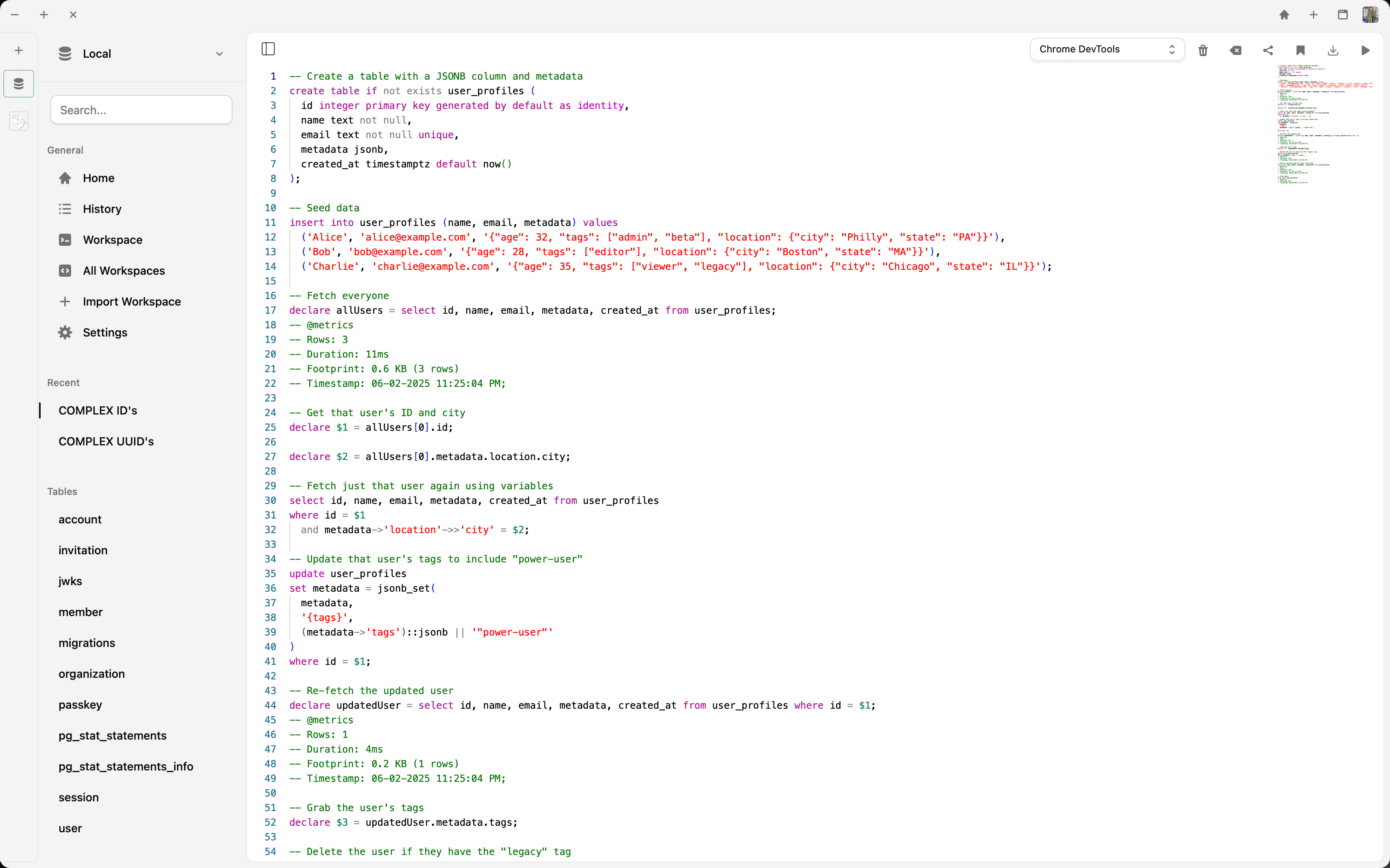
Task: Click the plus icon in left rail
Action: 18,50
